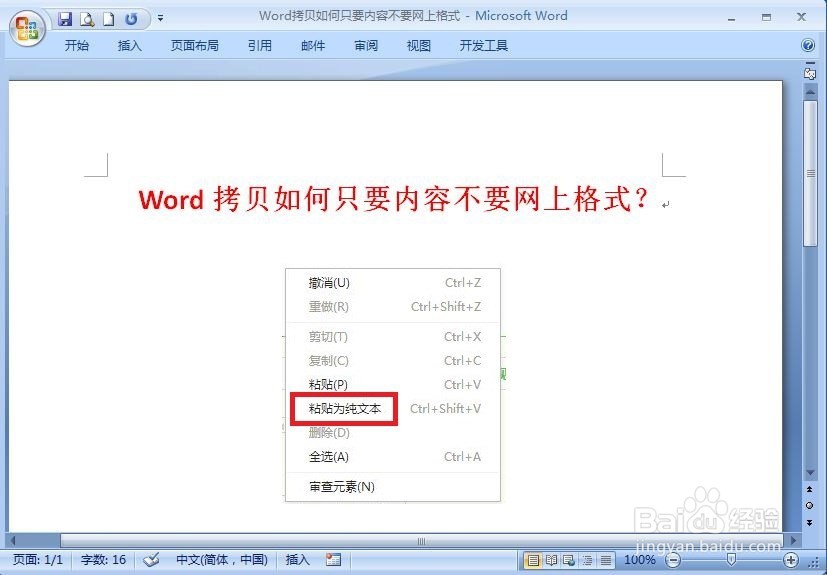The image size is (827, 575).
Task: Open the 插入 ribbon tab
Action: (130, 46)
